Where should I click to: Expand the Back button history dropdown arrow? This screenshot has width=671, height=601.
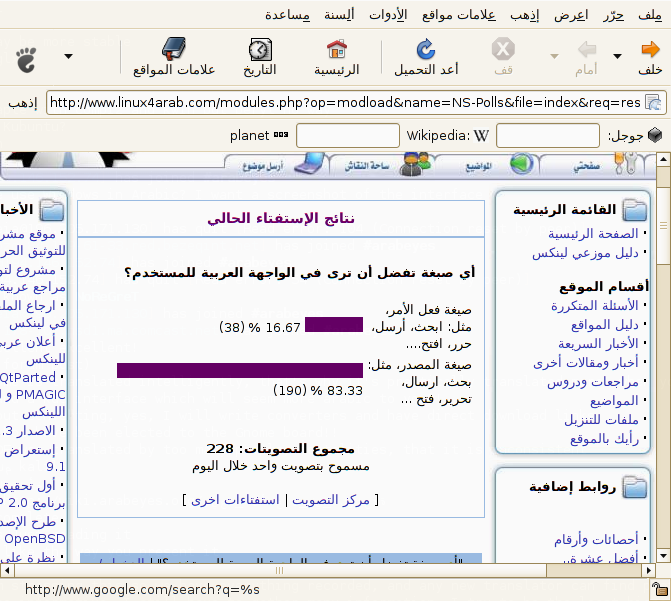click(x=618, y=57)
